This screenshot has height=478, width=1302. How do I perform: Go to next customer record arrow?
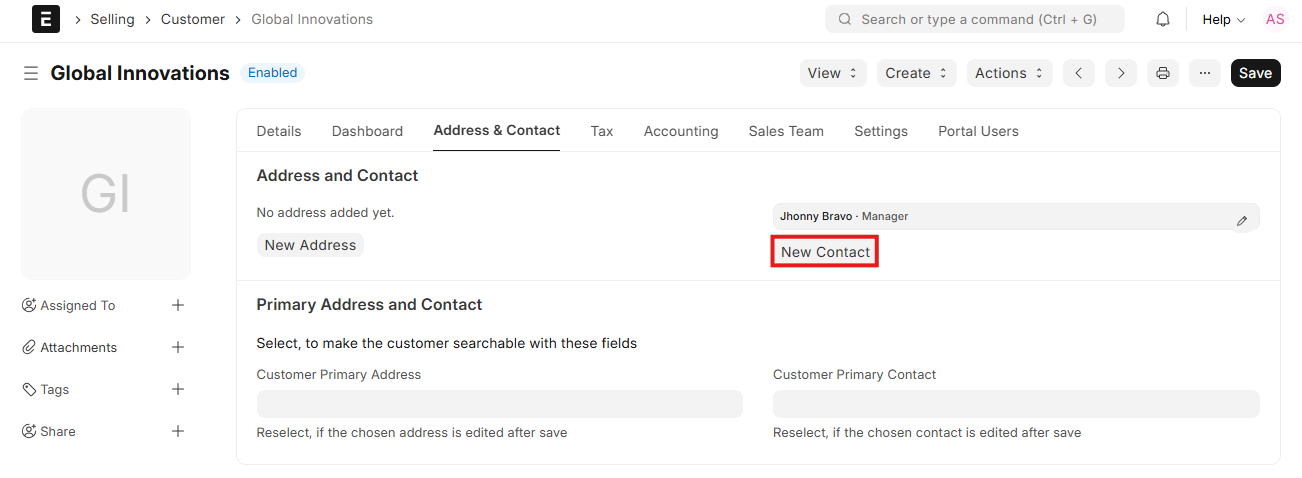[1121, 73]
